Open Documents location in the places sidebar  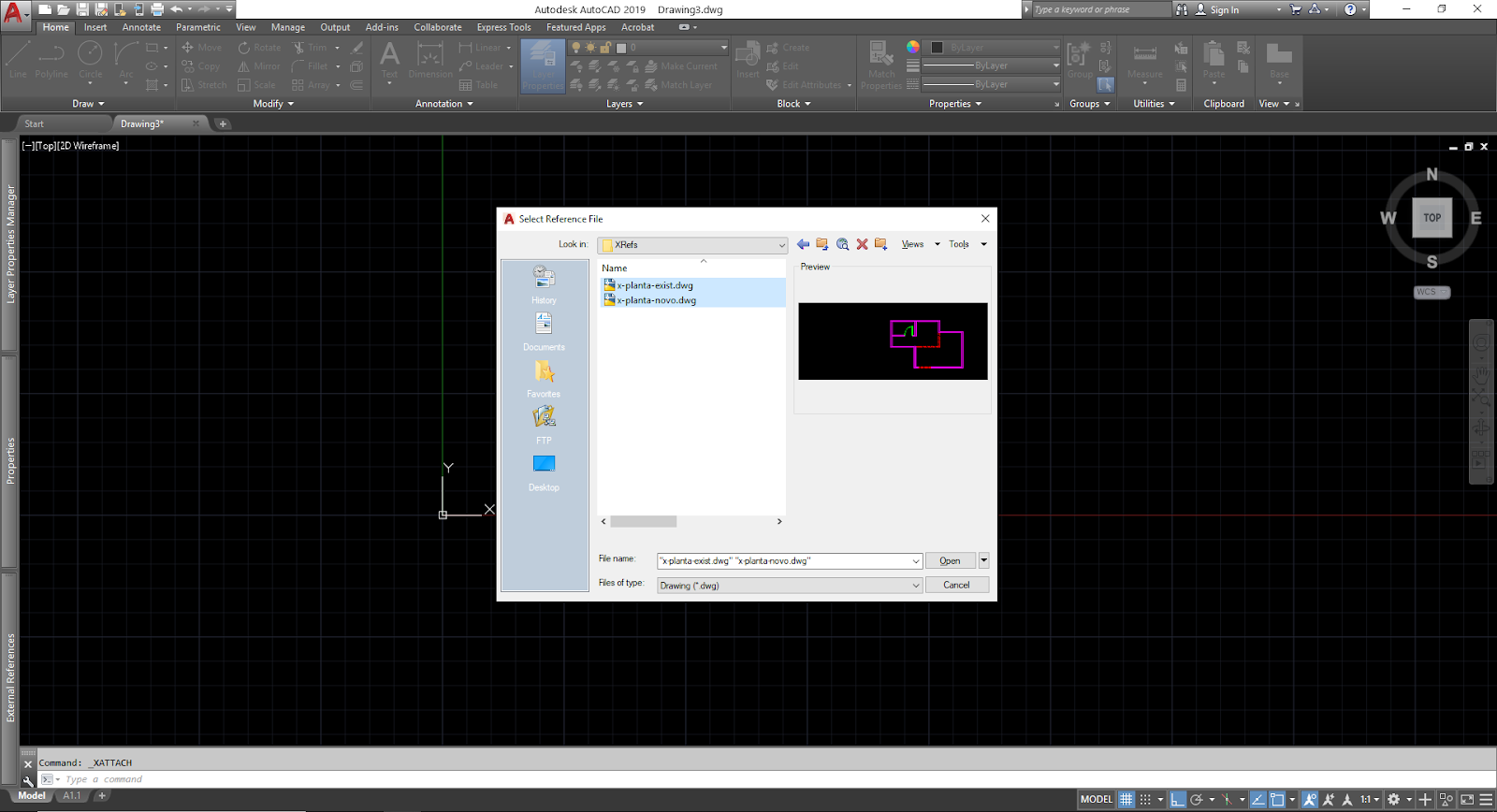544,331
